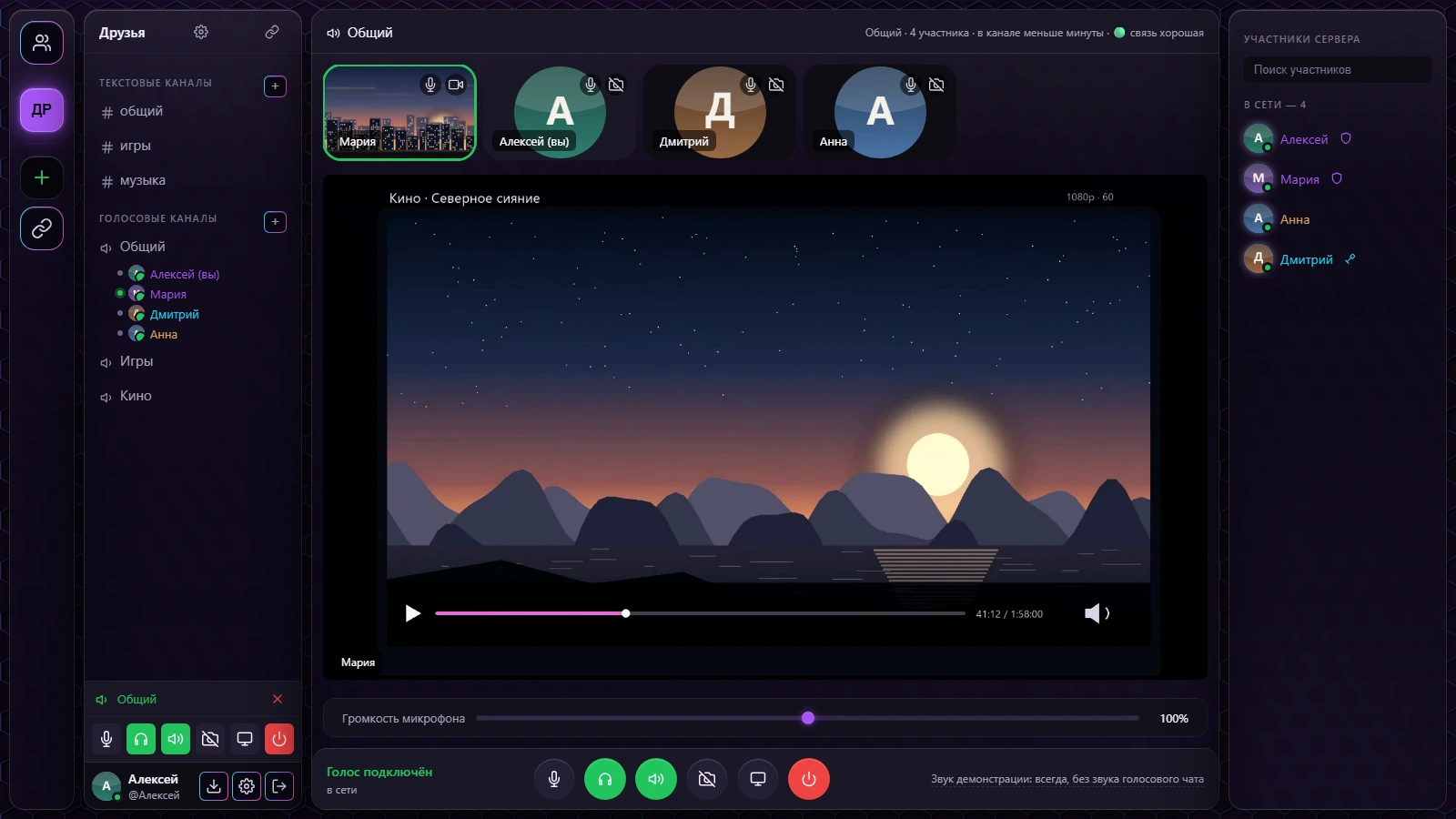Click the headphones icon in the sidebar voice panel
Image resolution: width=1456 pixels, height=819 pixels.
tap(141, 739)
